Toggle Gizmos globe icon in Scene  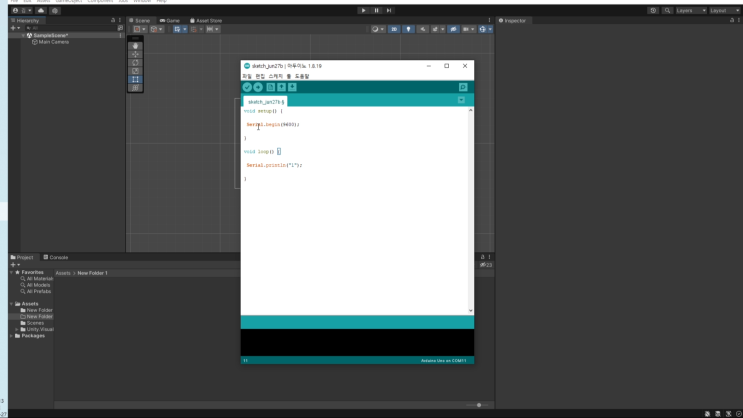click(x=482, y=29)
